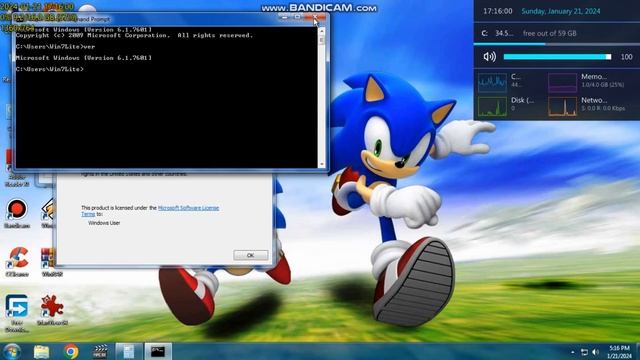Open the CCleaner desktop shortcut
The height and width of the screenshot is (360, 640).
coord(17,262)
